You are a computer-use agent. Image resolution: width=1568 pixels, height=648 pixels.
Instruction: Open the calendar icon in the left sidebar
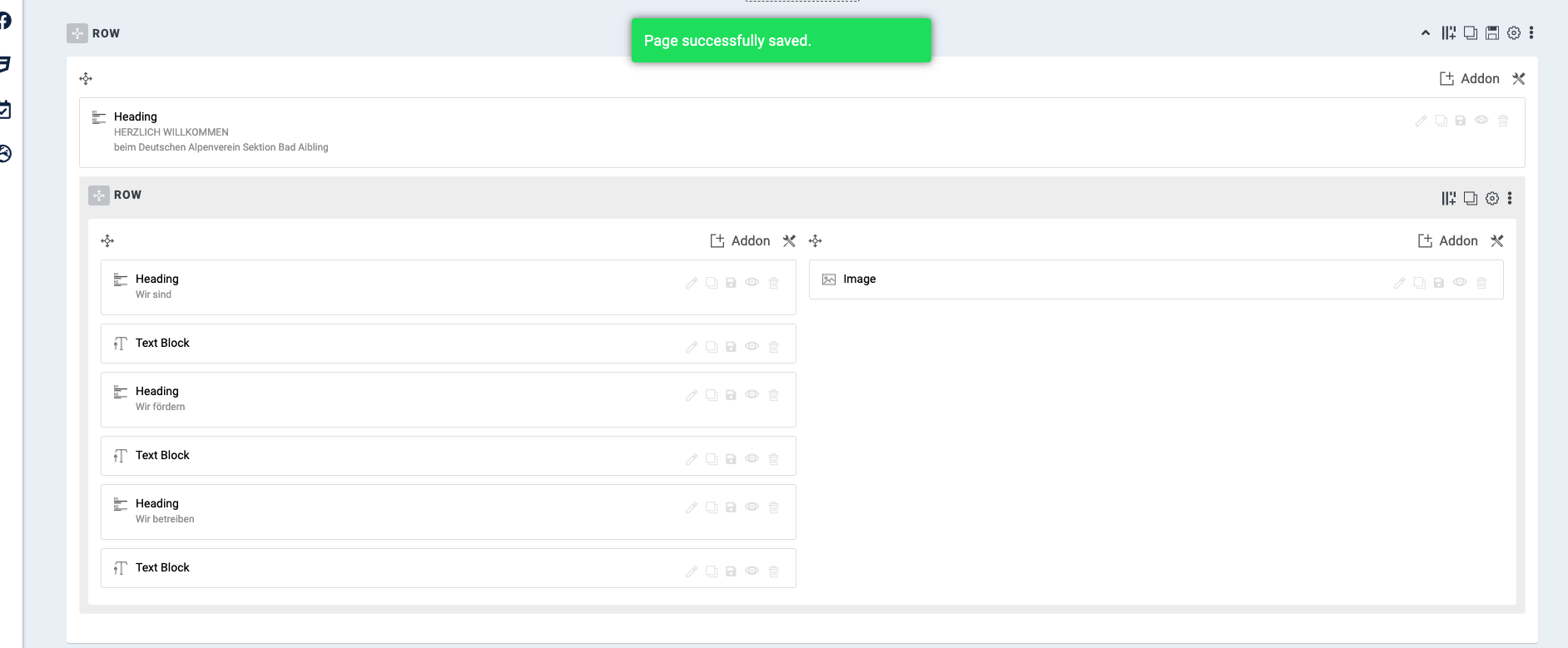click(x=5, y=109)
